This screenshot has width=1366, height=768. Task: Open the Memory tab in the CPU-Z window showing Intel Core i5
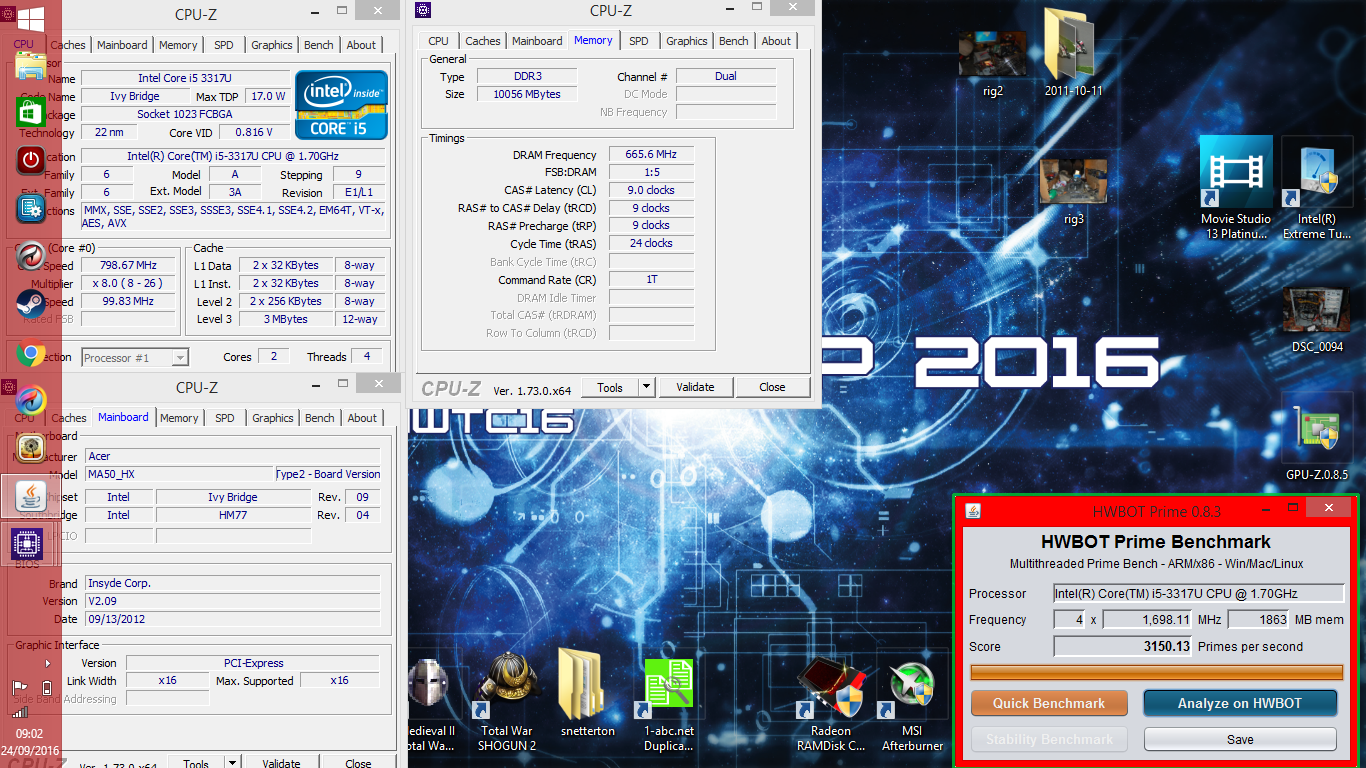(178, 45)
